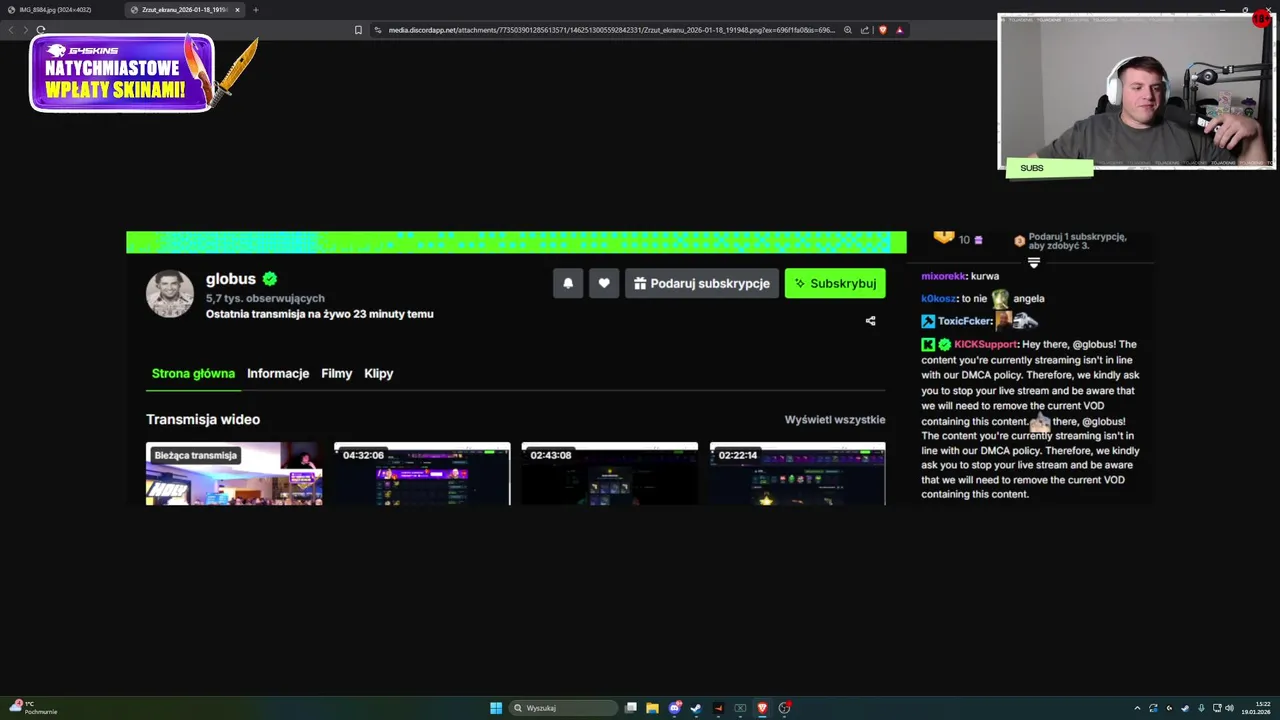Viewport: 1280px width, 720px height.
Task: Click the heart follow icon button
Action: [x=604, y=283]
